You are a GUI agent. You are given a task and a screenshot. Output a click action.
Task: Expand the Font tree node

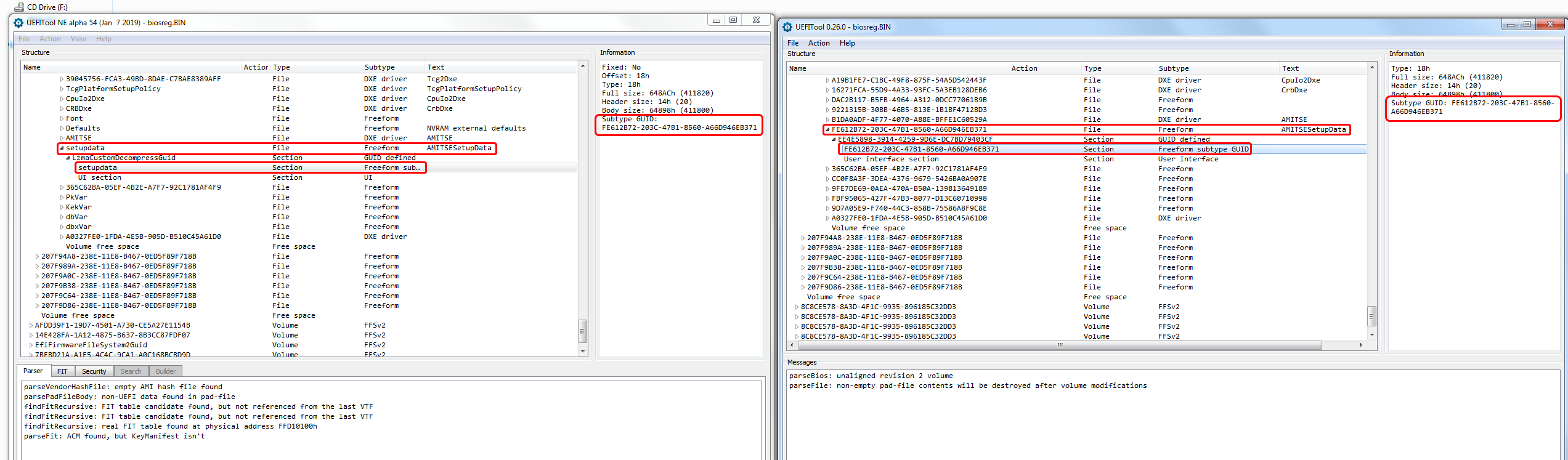click(x=62, y=119)
